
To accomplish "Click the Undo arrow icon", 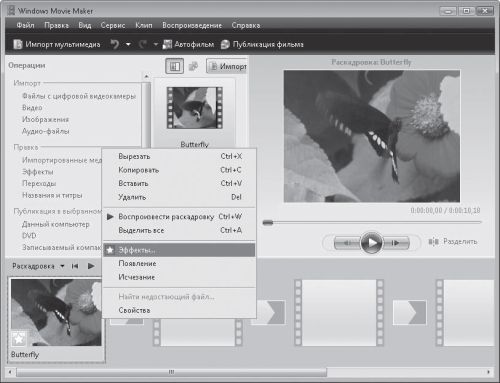I will coord(115,44).
